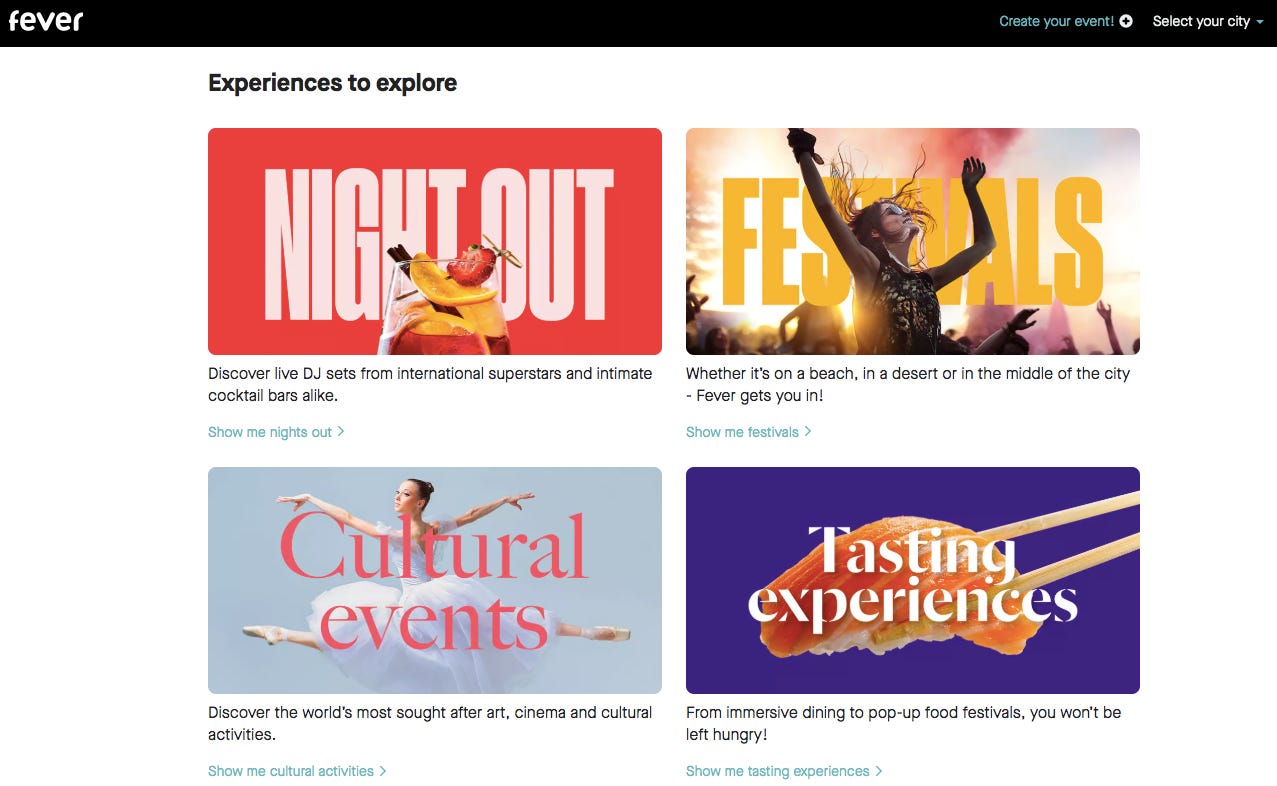
Task: Click the chevron after Show me nights out
Action: tap(341, 432)
